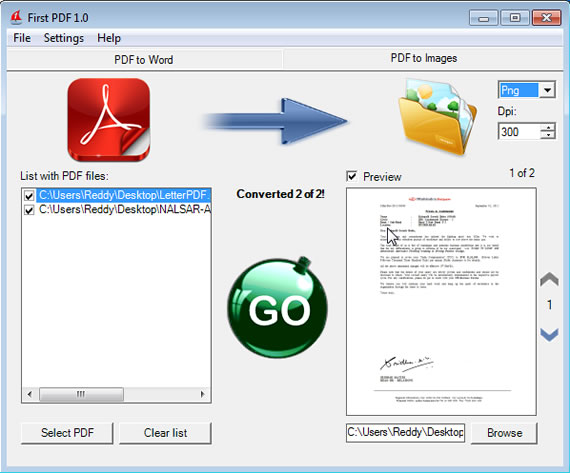
Task: Click the '1 of 2' page counter
Action: pos(522,173)
